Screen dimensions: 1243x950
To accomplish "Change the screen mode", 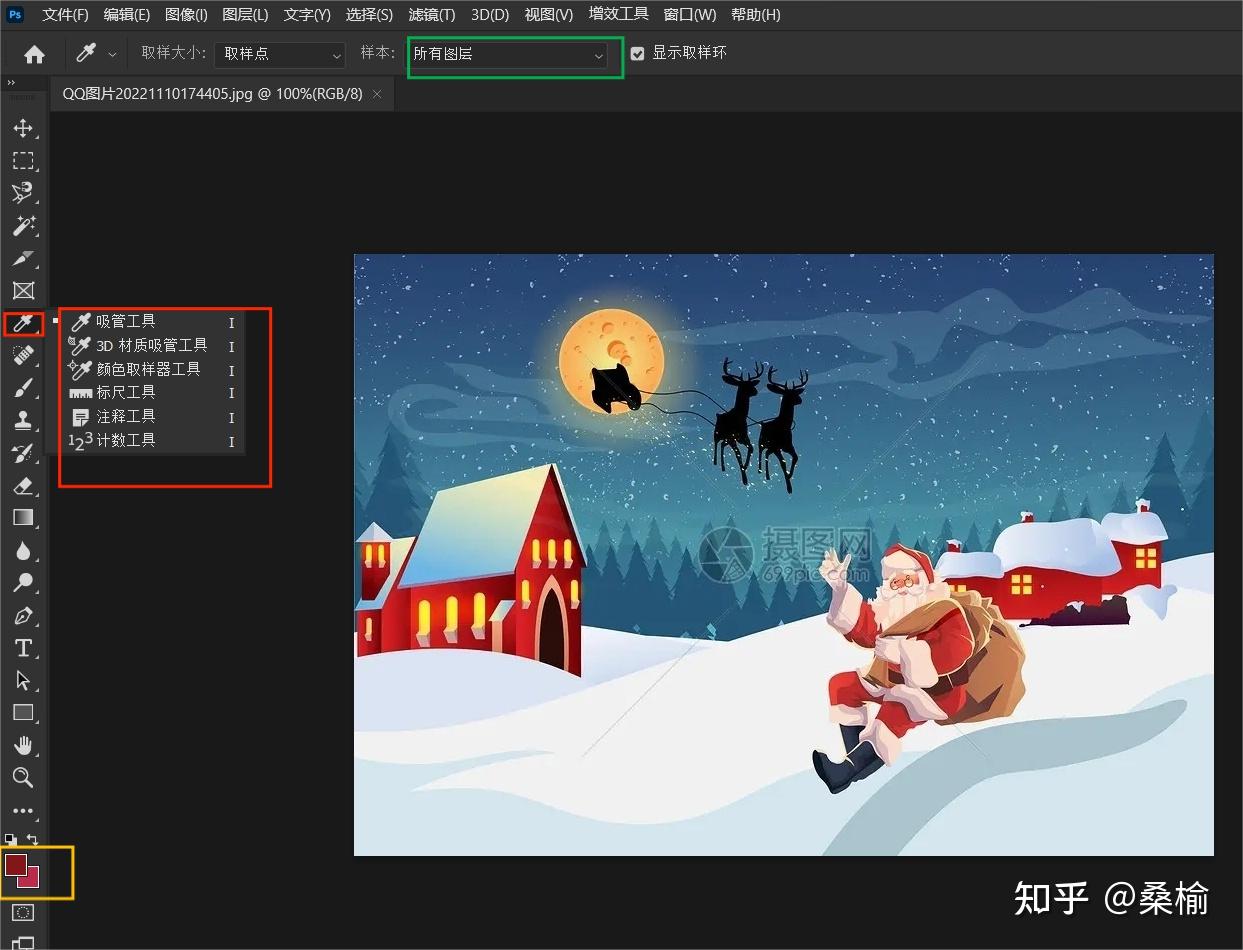I will (23, 942).
